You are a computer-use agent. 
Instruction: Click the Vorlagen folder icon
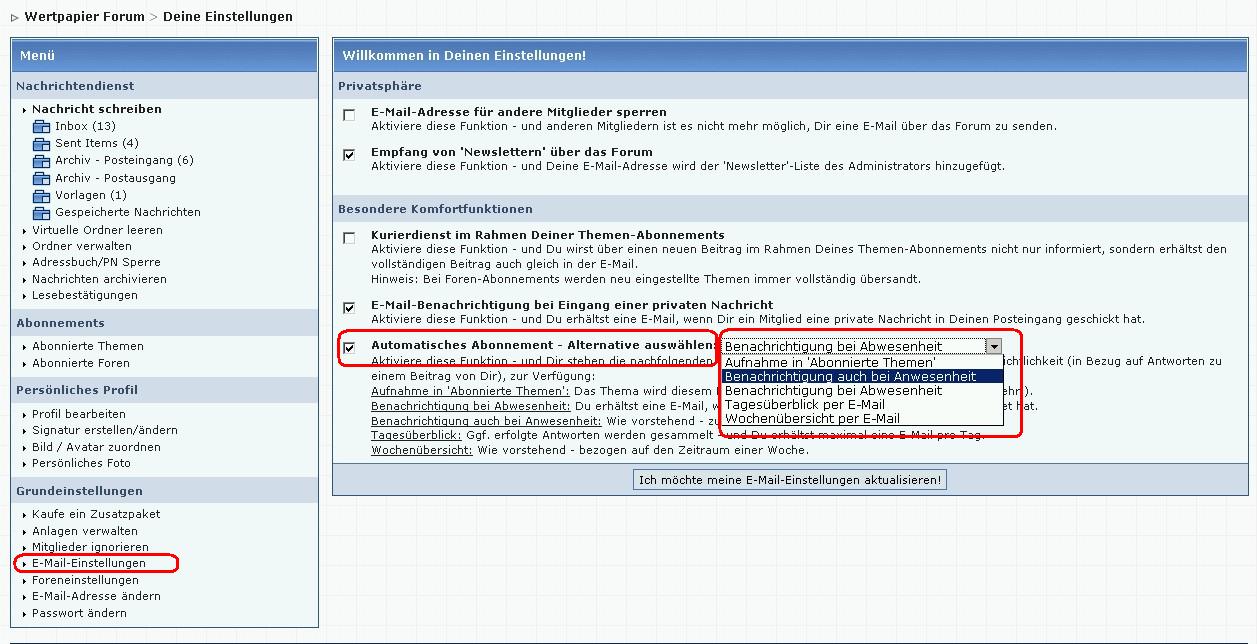41,195
